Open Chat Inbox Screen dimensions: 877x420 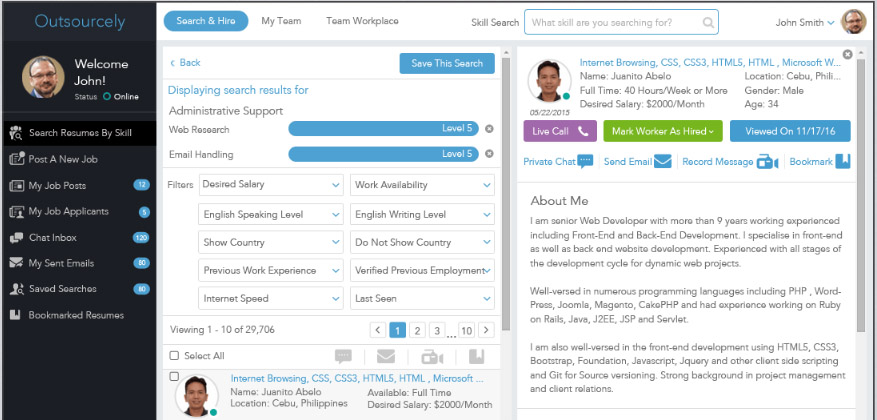click(79, 238)
